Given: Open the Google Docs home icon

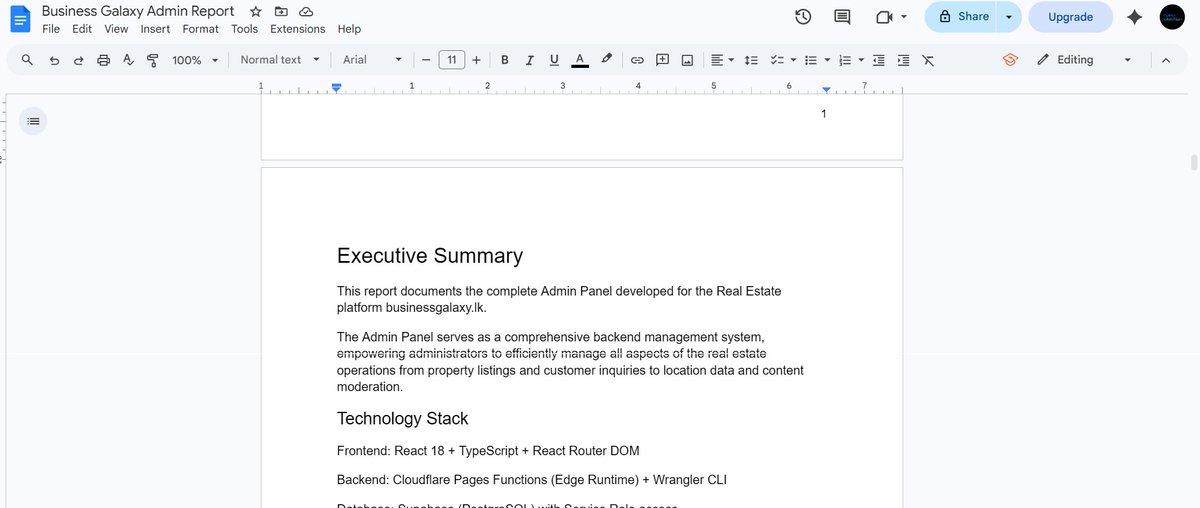Looking at the screenshot, I should tap(20, 19).
